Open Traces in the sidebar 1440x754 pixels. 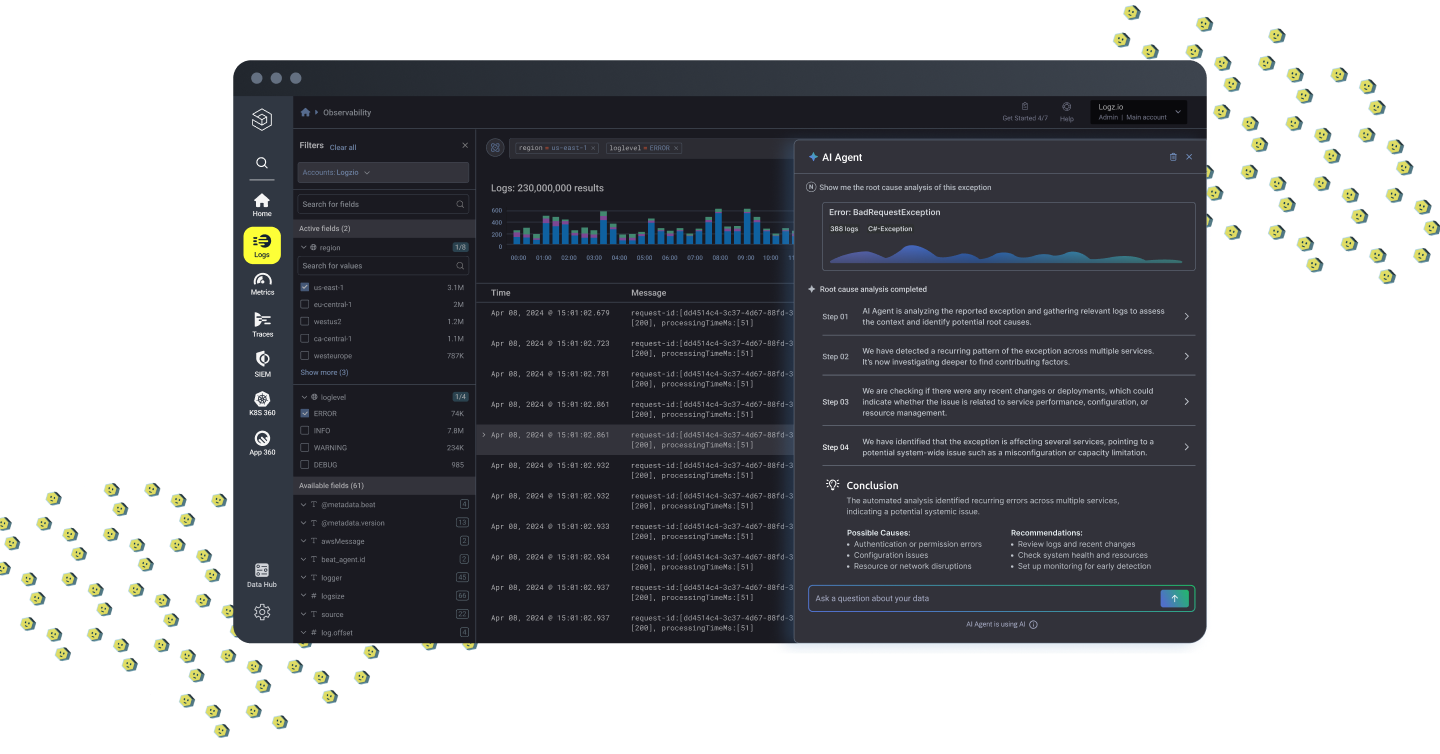pyautogui.click(x=262, y=325)
